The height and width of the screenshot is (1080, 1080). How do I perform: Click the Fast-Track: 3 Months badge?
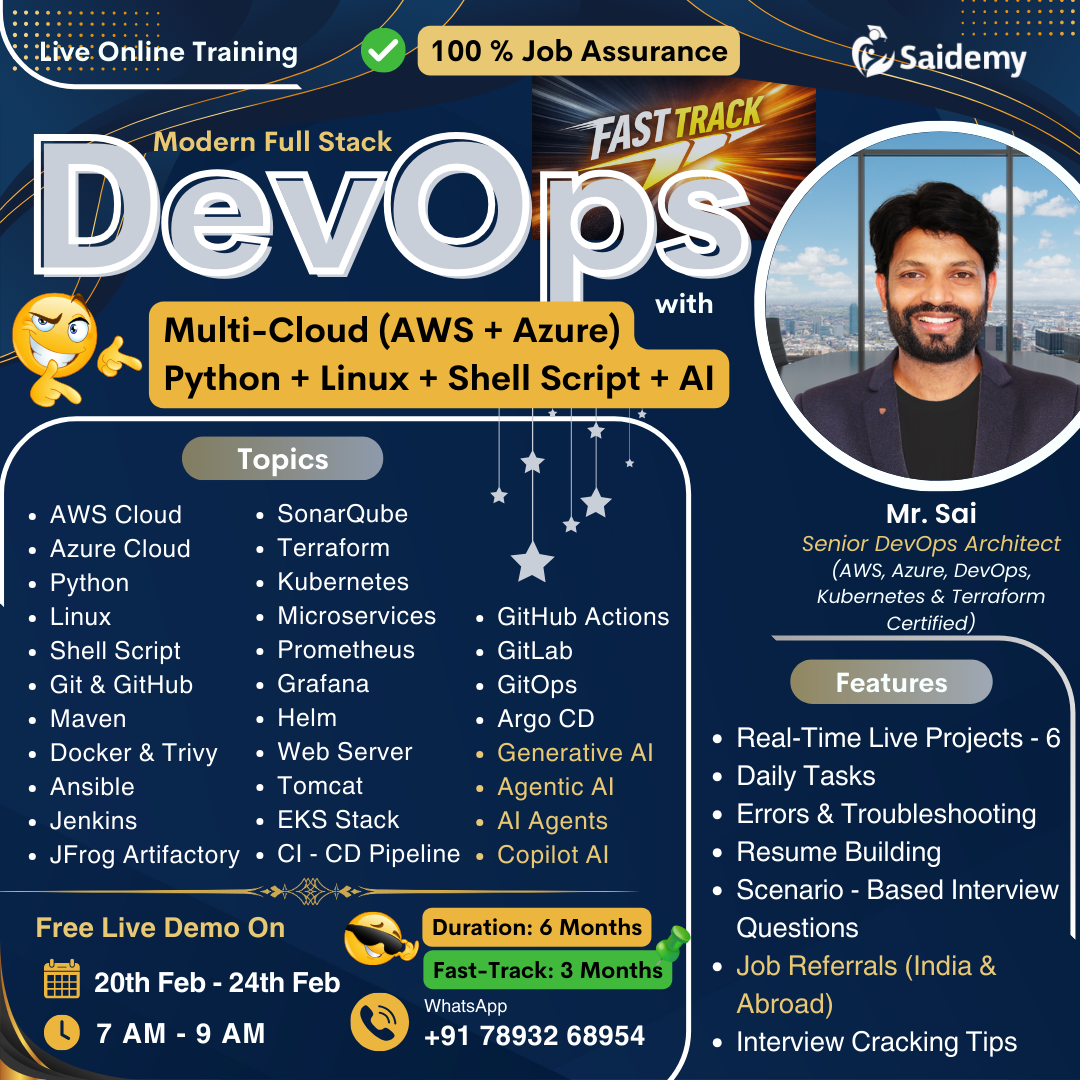(x=548, y=970)
